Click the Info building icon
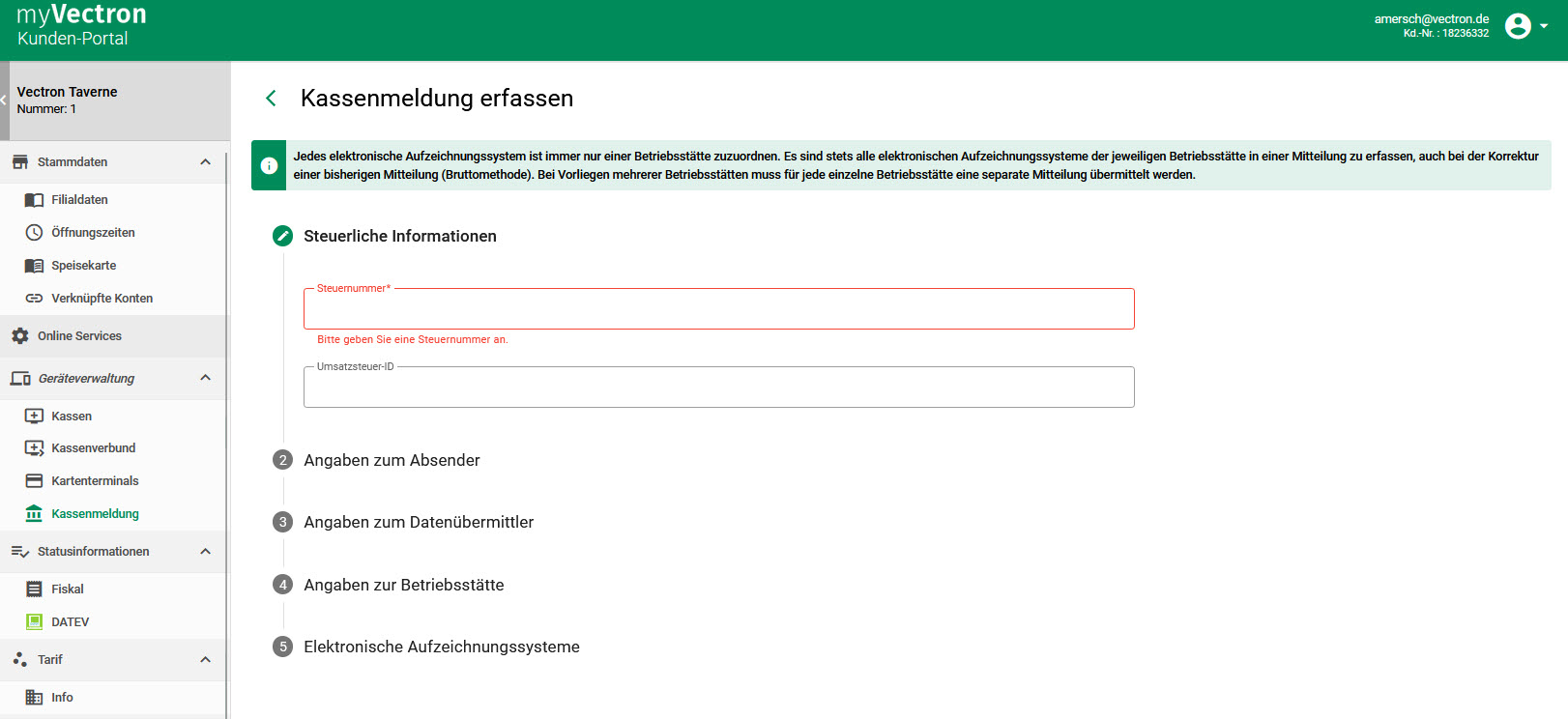This screenshot has width=1568, height=719. coord(34,698)
